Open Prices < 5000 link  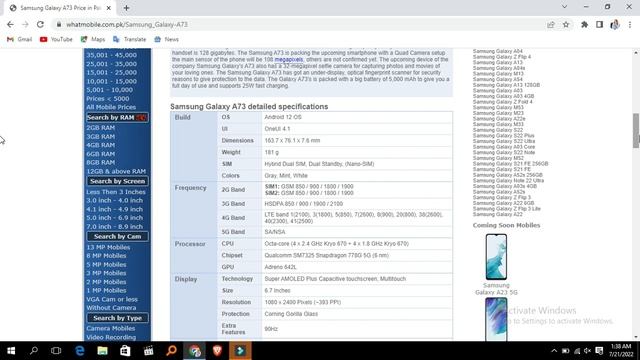(x=108, y=99)
